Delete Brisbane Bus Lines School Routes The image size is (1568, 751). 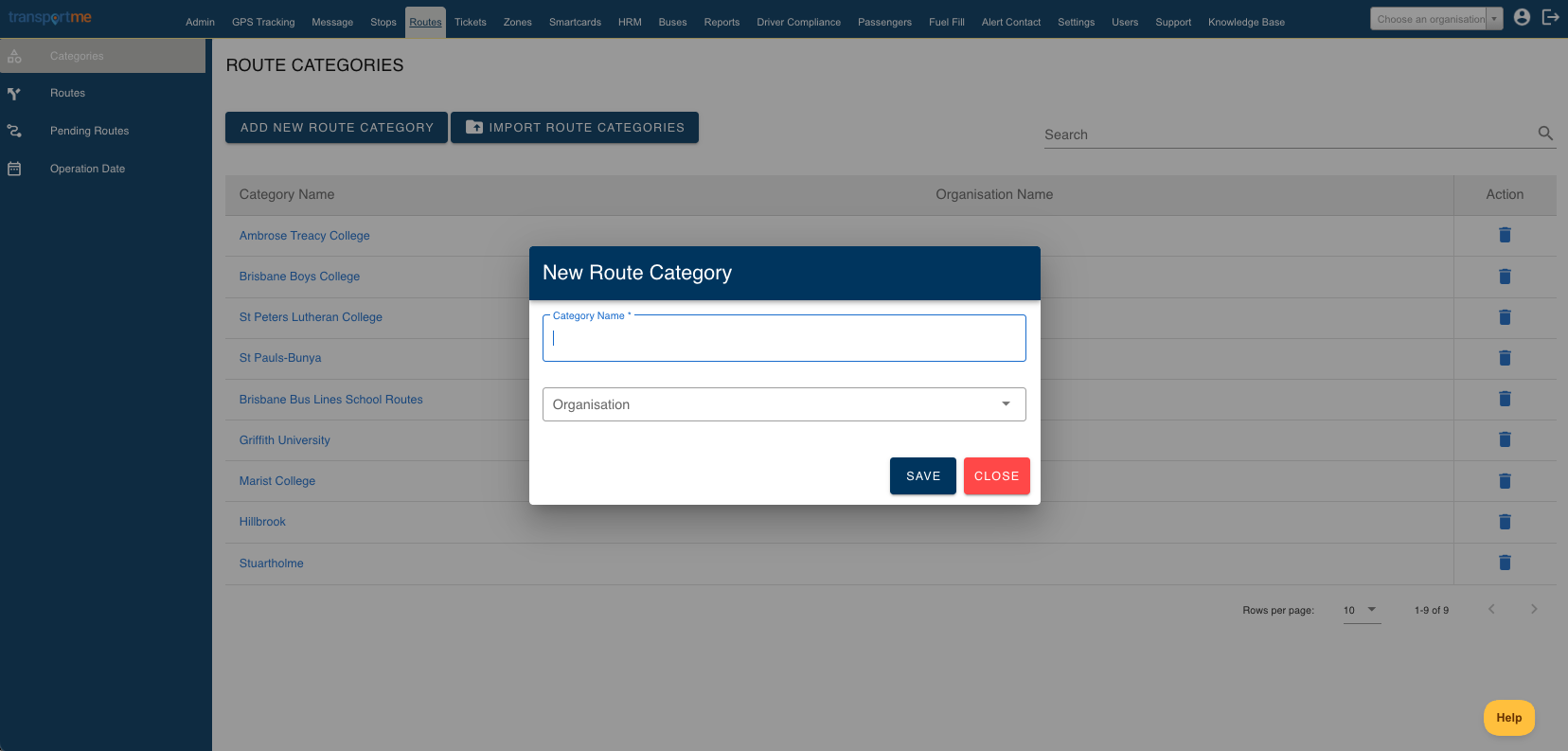point(1505,399)
